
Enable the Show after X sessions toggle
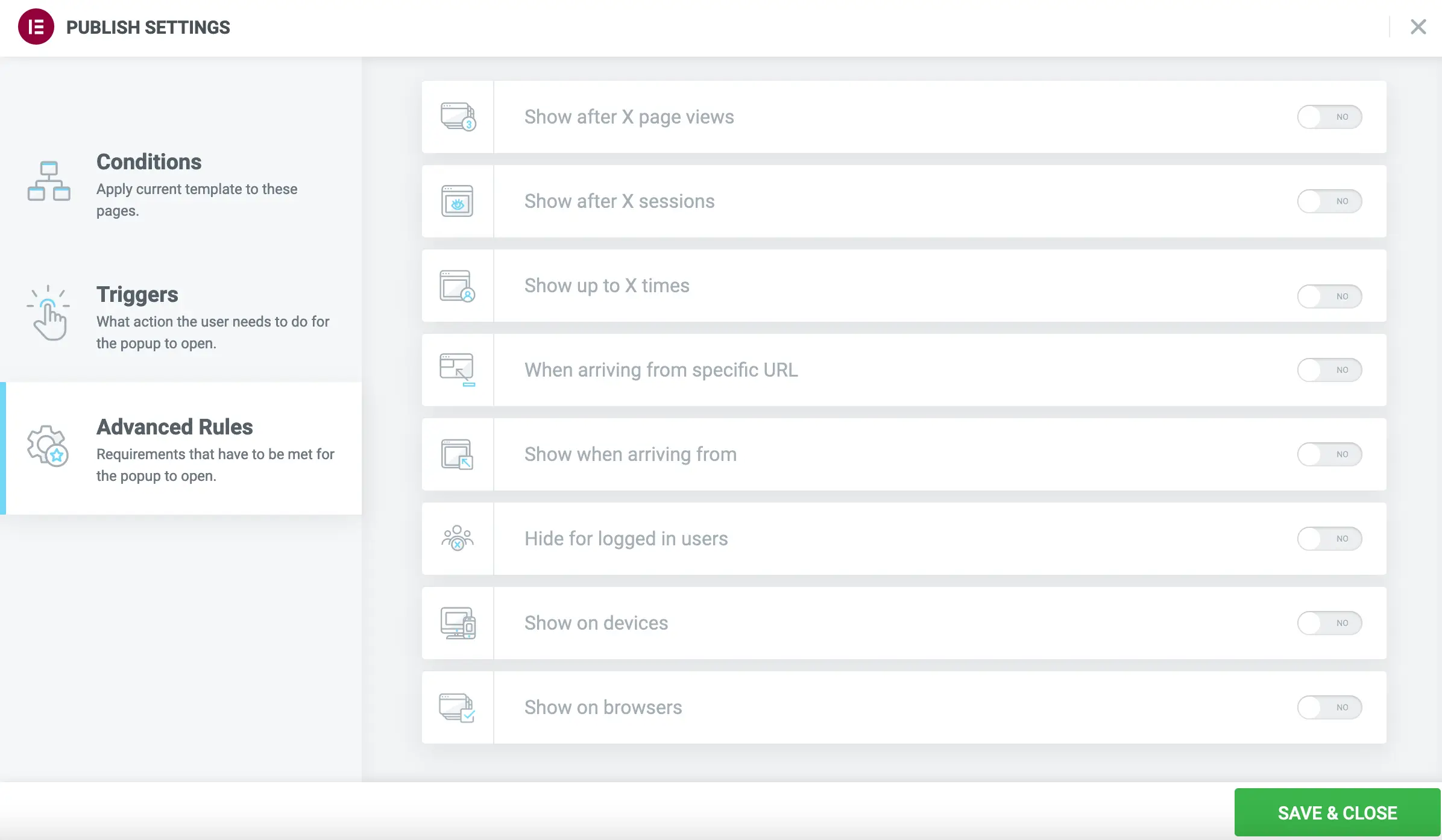pyautogui.click(x=1329, y=201)
